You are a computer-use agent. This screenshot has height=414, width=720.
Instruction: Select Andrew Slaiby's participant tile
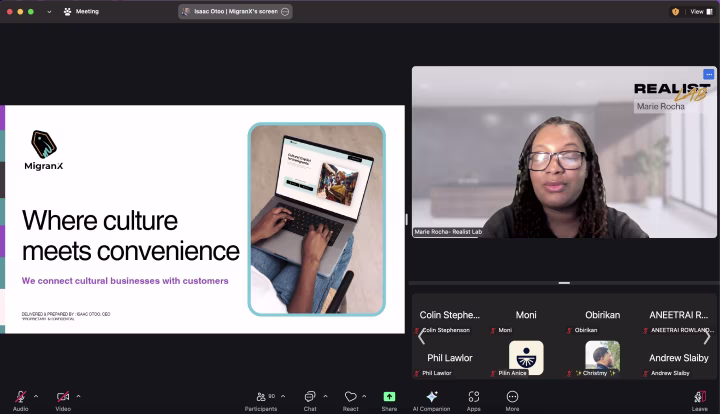(679, 358)
